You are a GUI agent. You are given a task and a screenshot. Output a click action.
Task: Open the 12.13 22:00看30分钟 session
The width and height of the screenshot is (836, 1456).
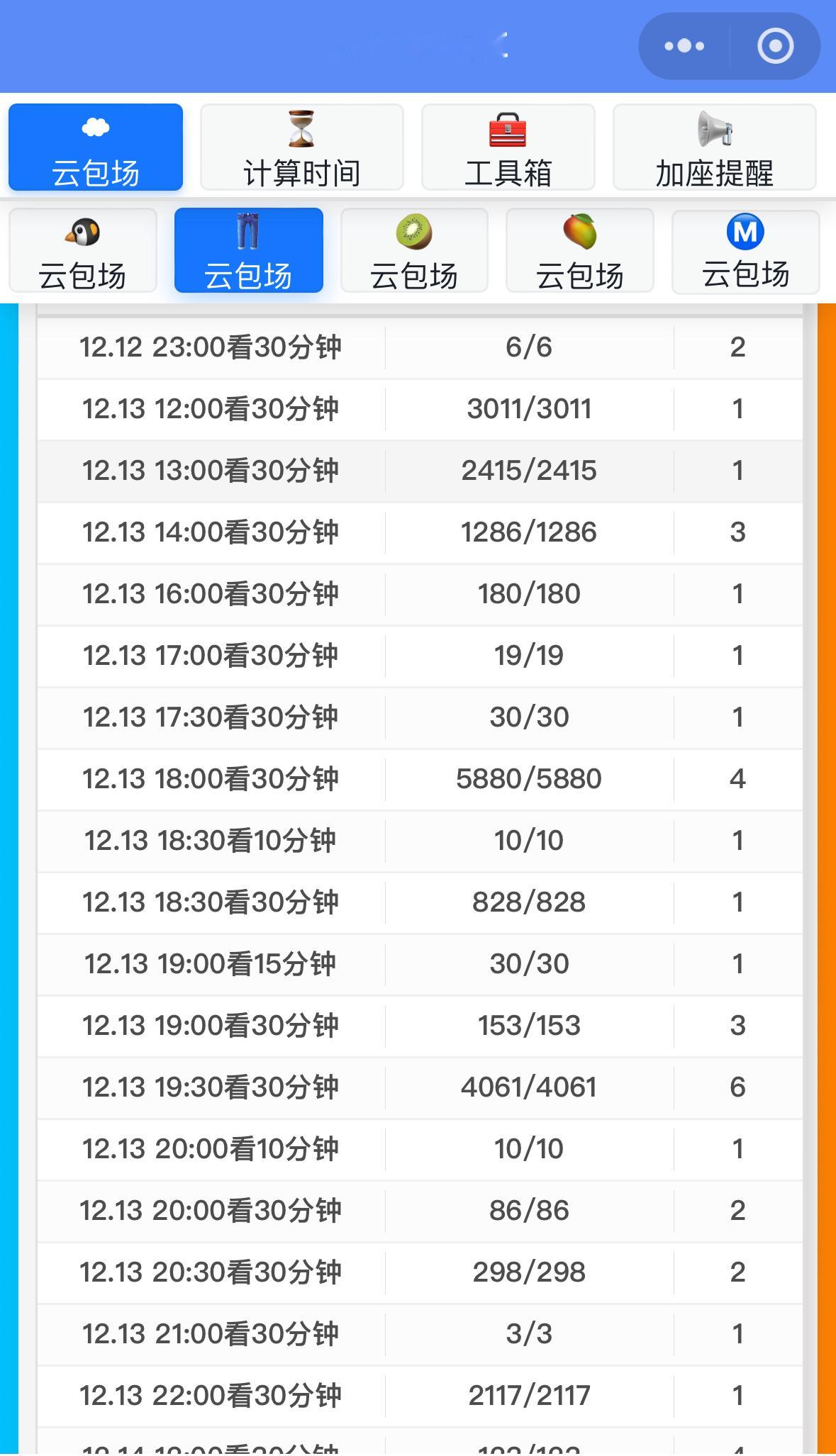tap(420, 1396)
